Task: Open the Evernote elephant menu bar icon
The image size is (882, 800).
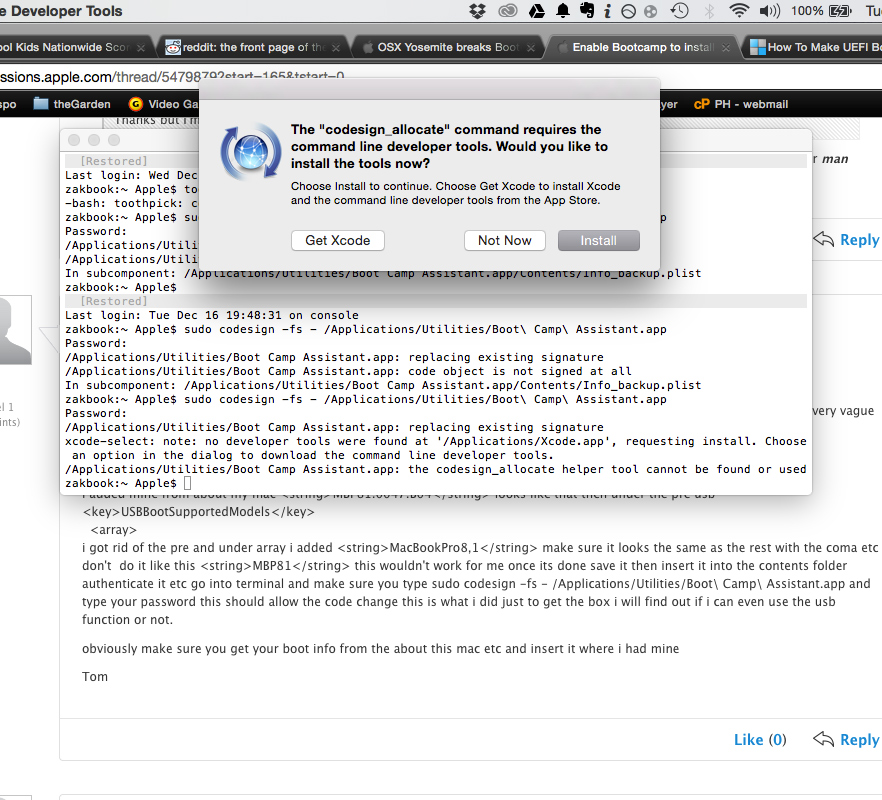Action: click(x=587, y=11)
